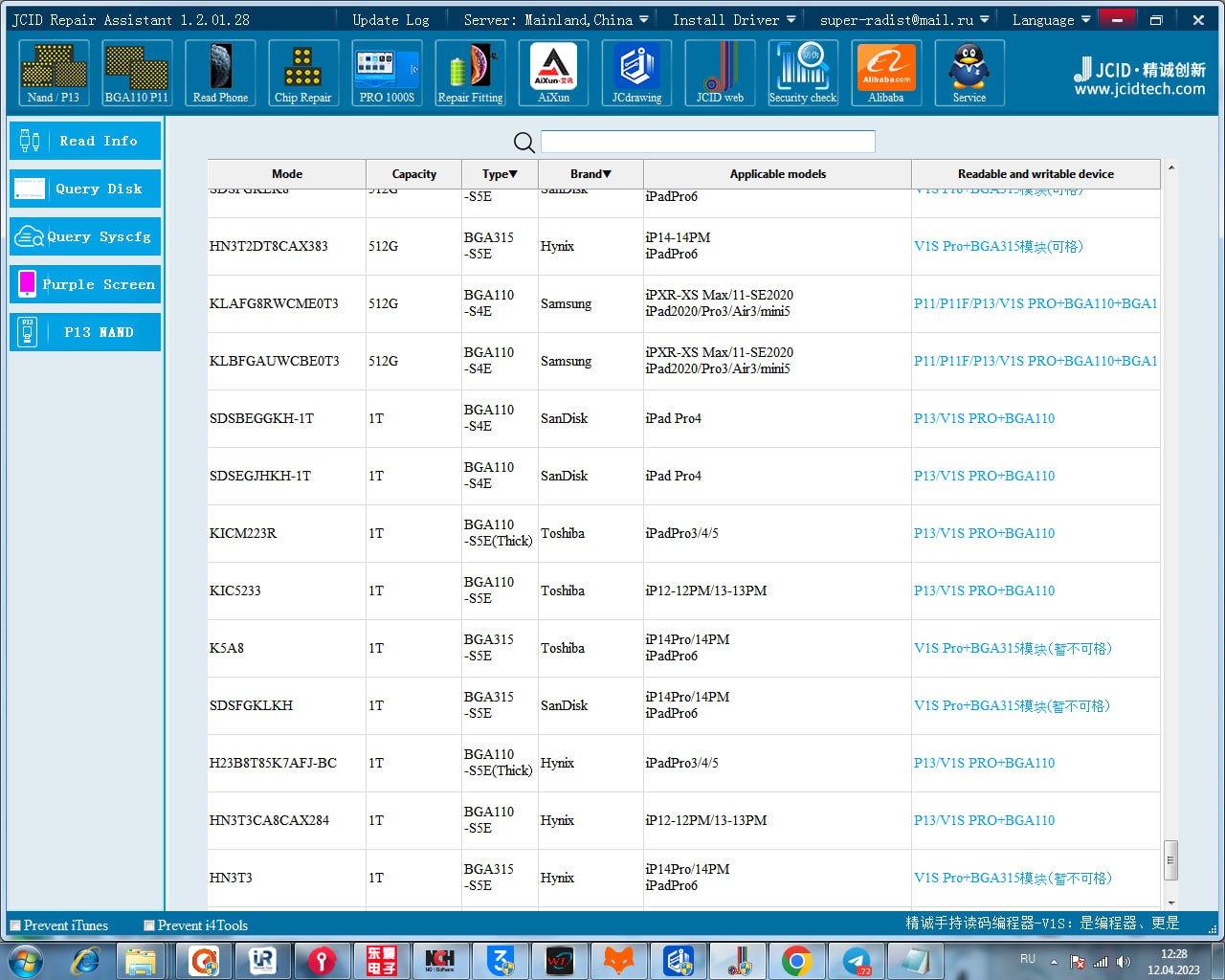Open the Update Log menu

[390, 19]
